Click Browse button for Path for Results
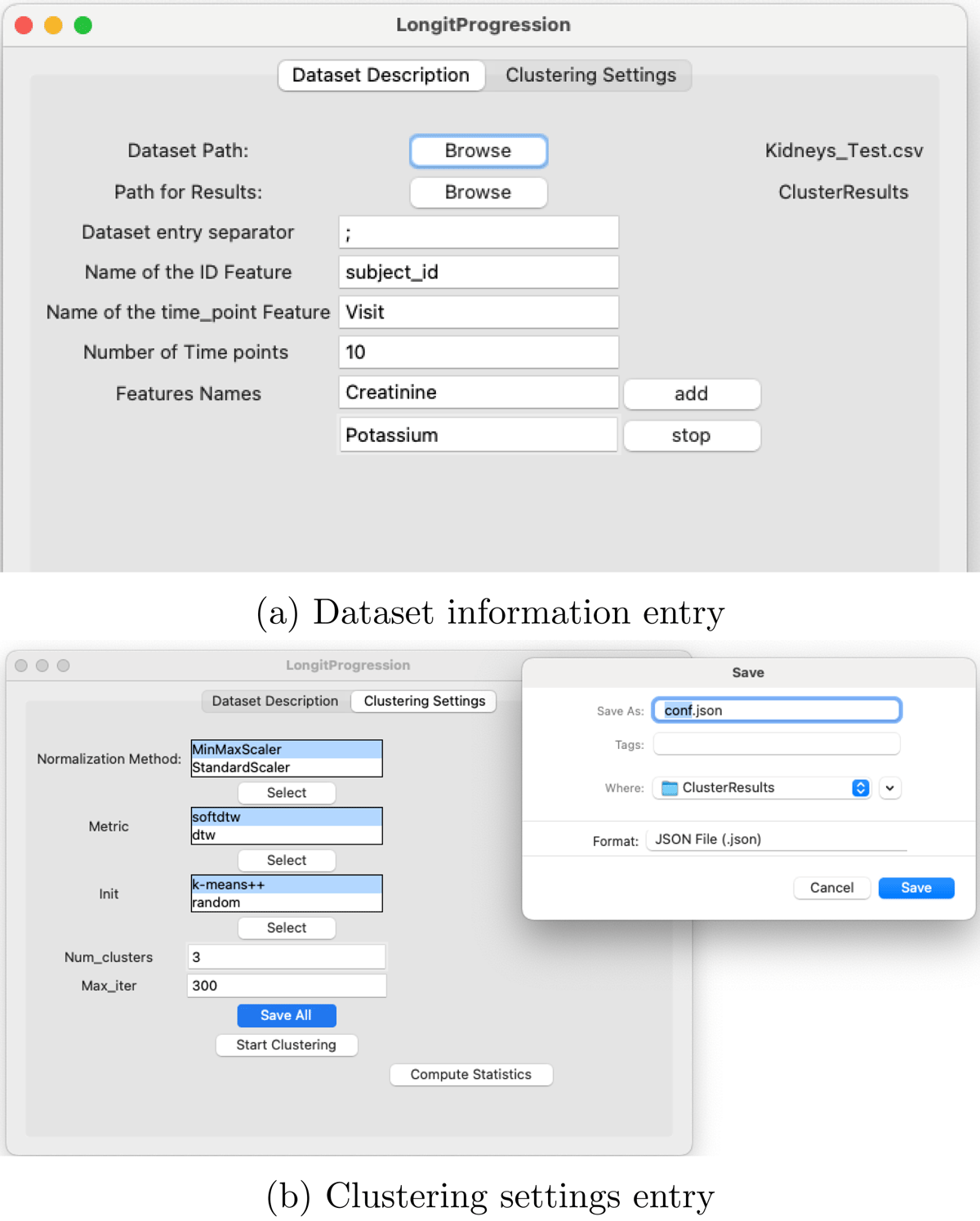The image size is (980, 1221). coord(478,193)
